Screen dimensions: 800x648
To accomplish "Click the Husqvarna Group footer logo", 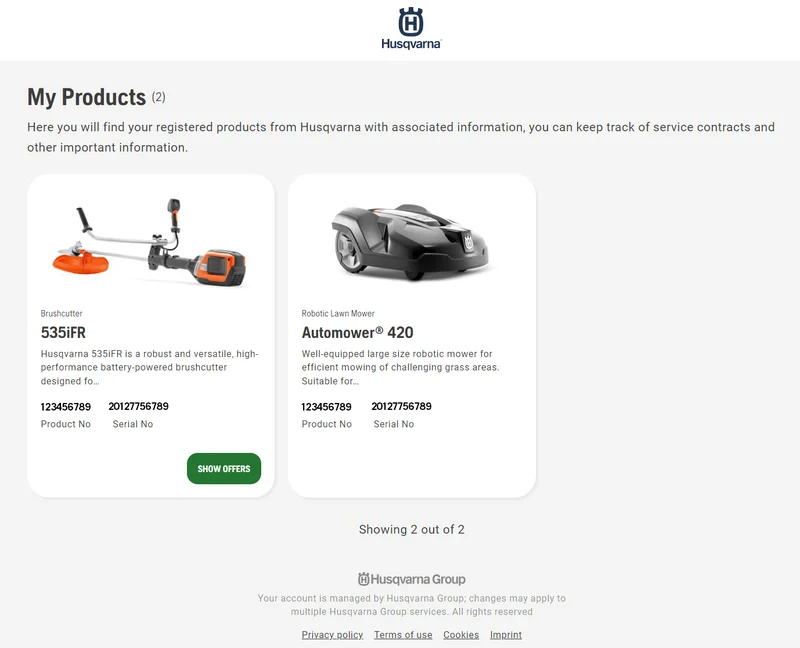I will click(411, 579).
